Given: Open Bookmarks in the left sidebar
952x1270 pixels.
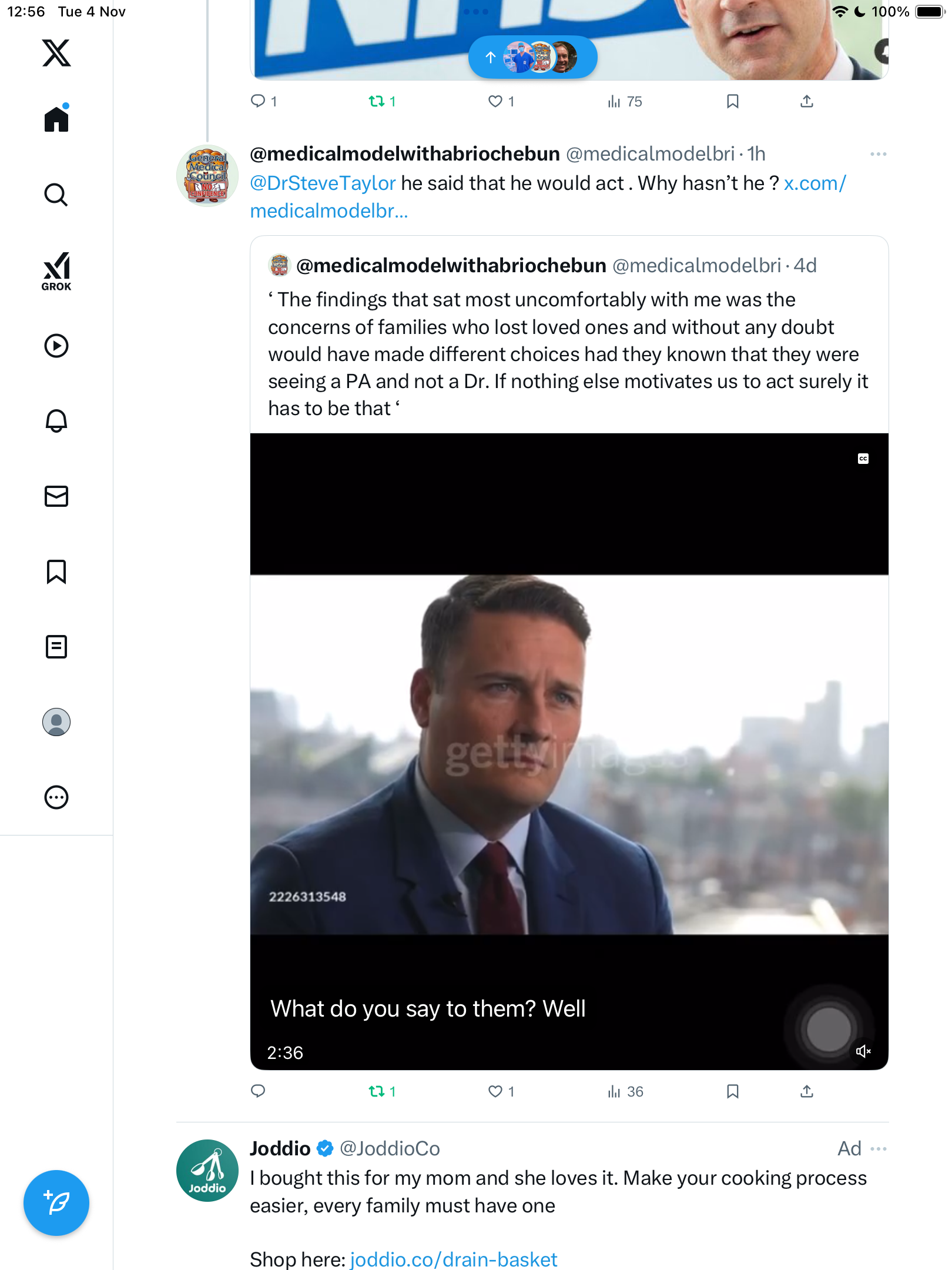Looking at the screenshot, I should (x=56, y=571).
